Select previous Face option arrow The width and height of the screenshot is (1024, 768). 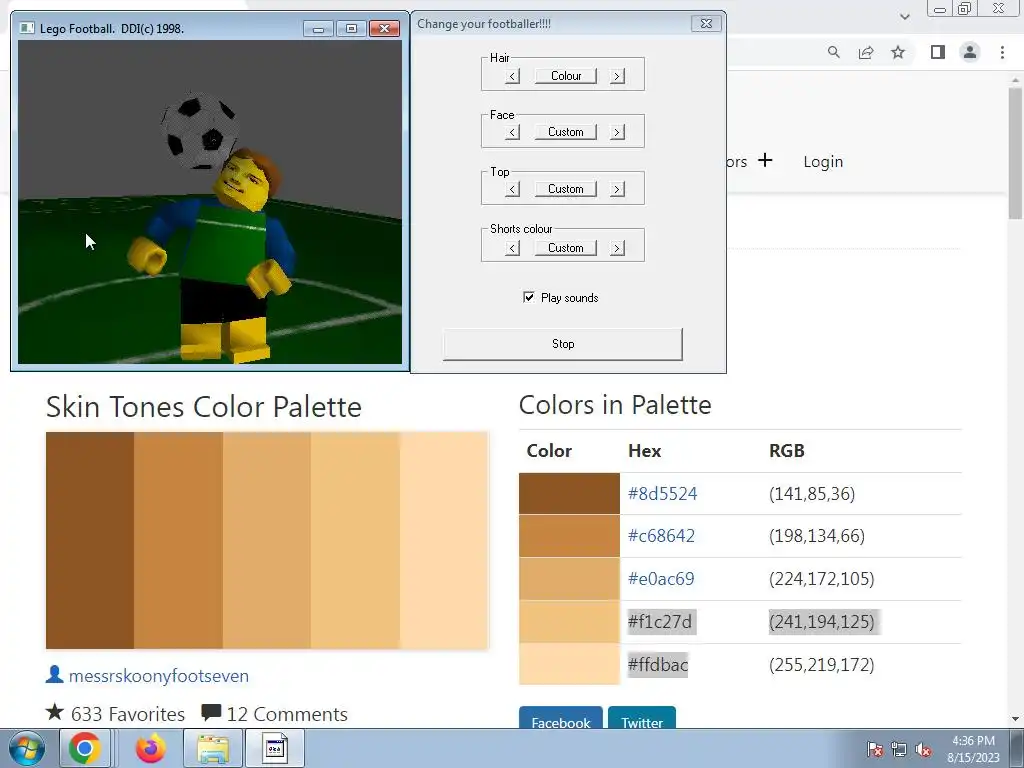click(x=513, y=133)
